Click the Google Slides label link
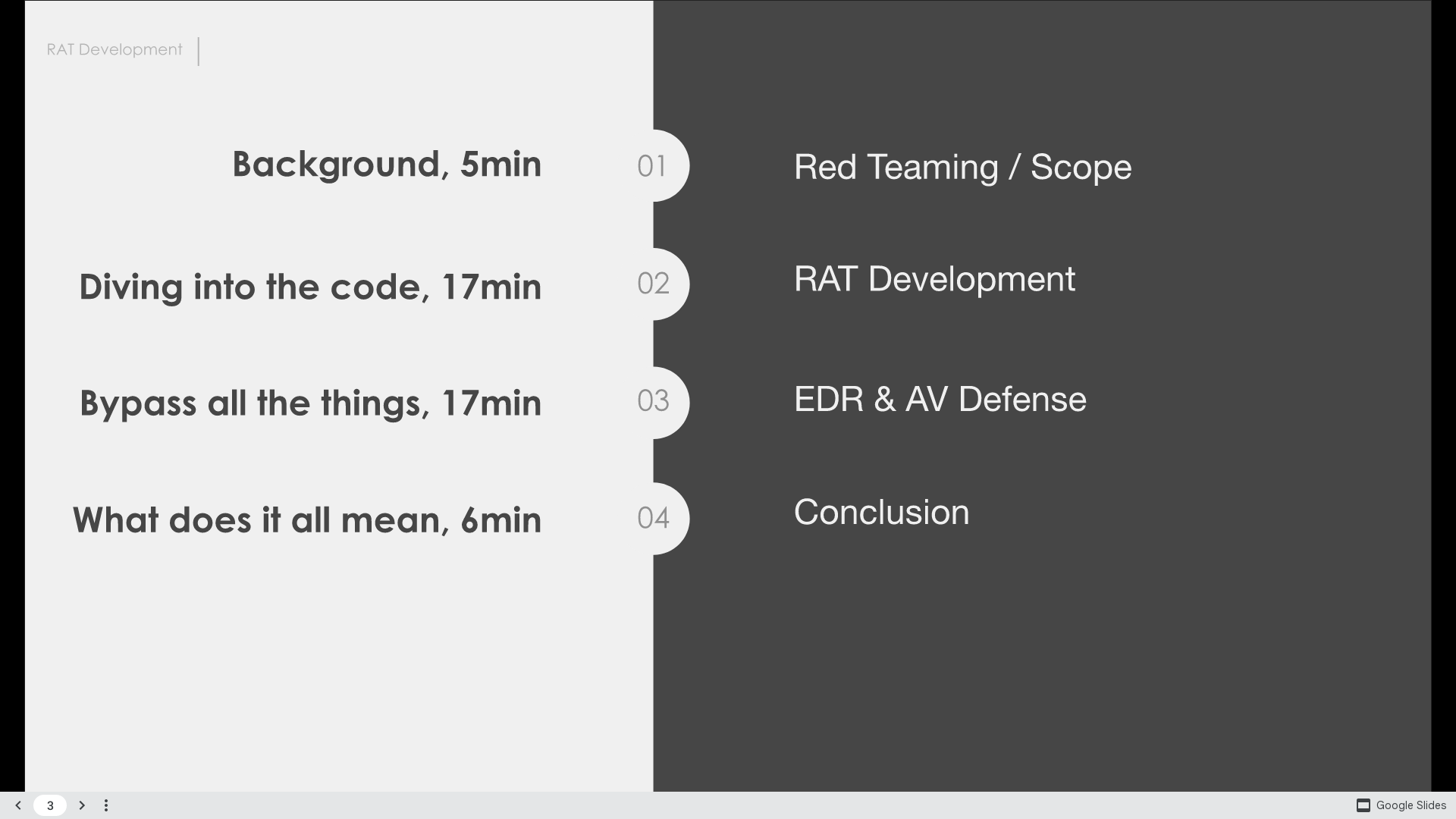The width and height of the screenshot is (1456, 819). [1409, 805]
